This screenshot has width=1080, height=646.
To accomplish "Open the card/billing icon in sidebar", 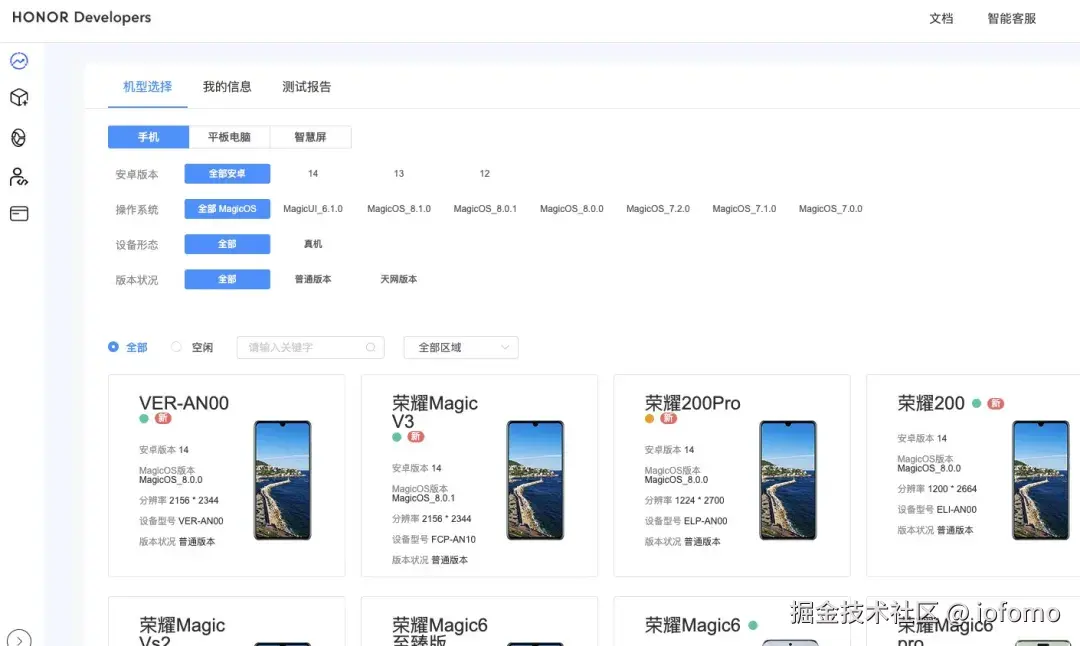I will coord(19,214).
